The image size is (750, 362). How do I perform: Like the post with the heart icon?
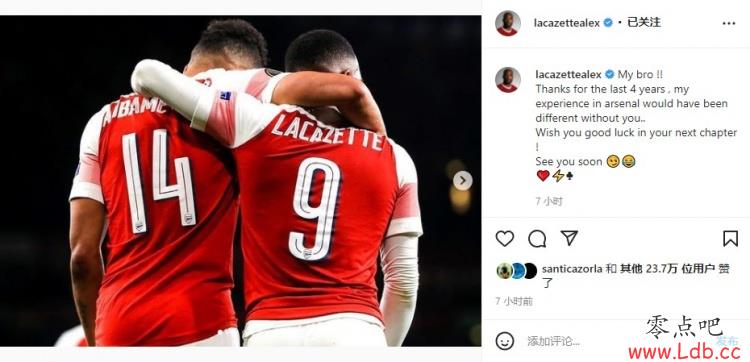click(x=504, y=238)
